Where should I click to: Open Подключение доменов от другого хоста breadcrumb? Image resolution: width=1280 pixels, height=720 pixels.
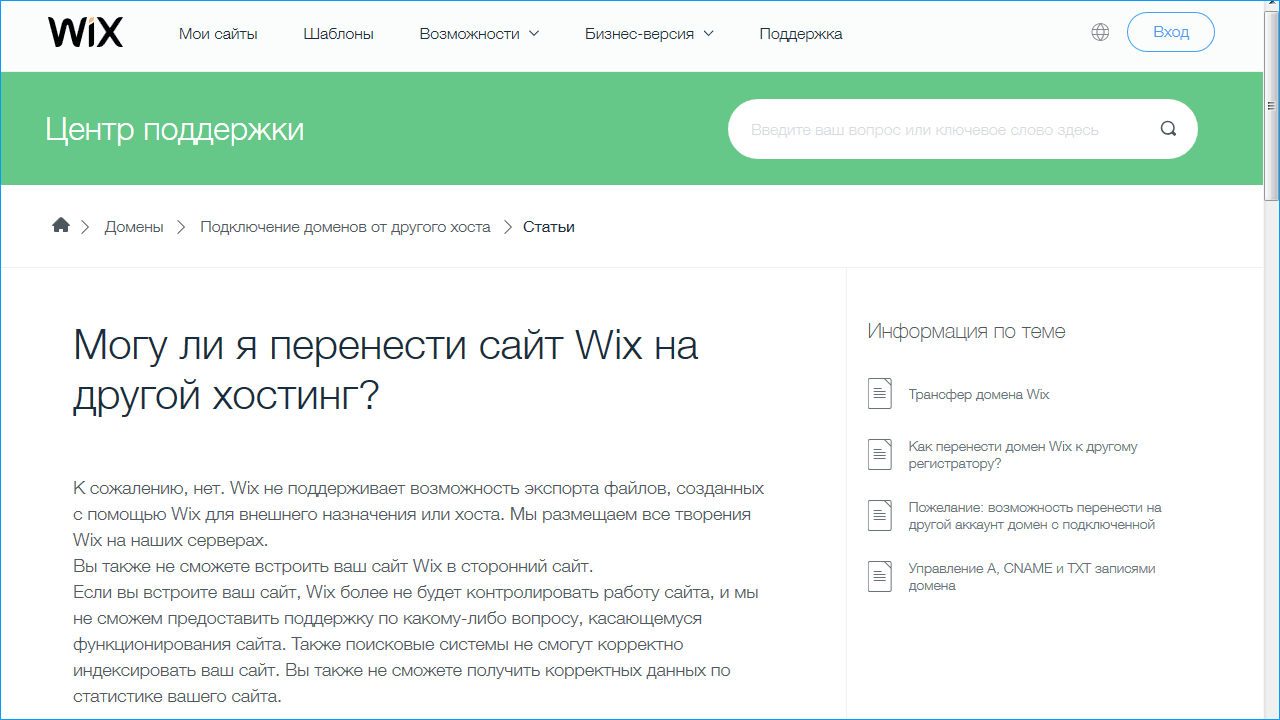(x=345, y=226)
